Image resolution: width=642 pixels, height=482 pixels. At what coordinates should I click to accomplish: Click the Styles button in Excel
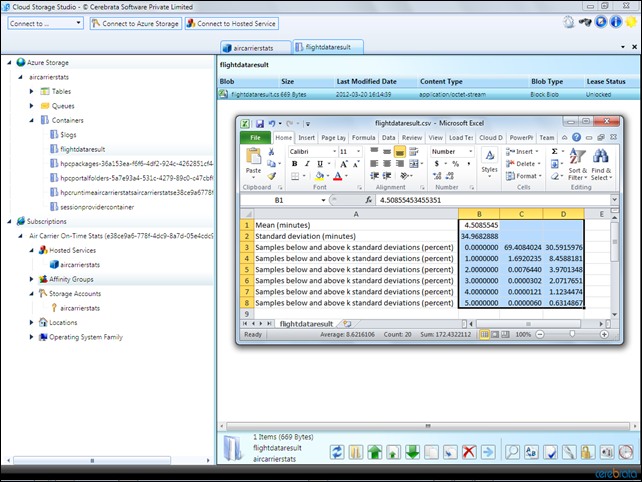[489, 163]
